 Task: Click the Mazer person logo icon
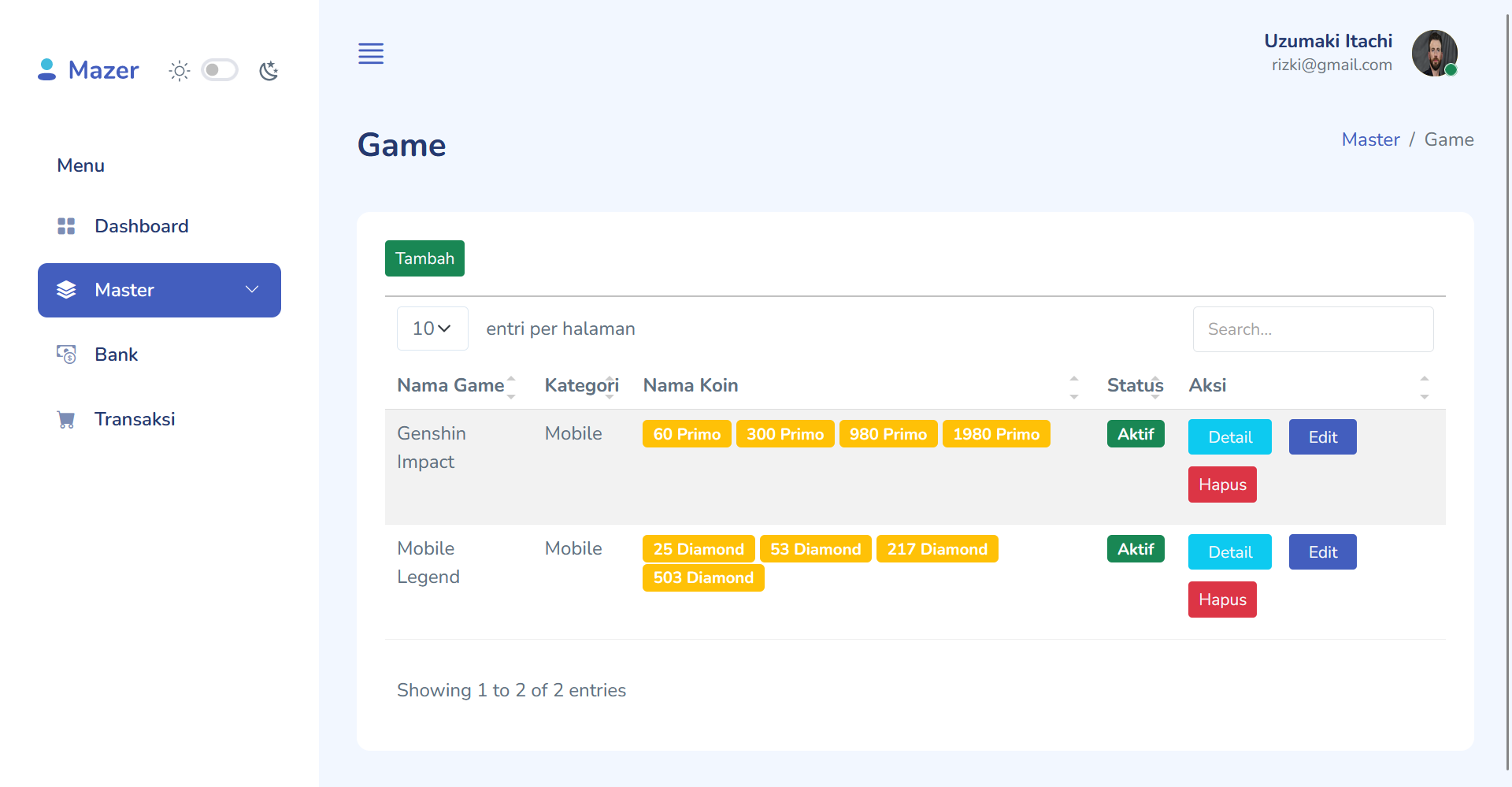[46, 69]
